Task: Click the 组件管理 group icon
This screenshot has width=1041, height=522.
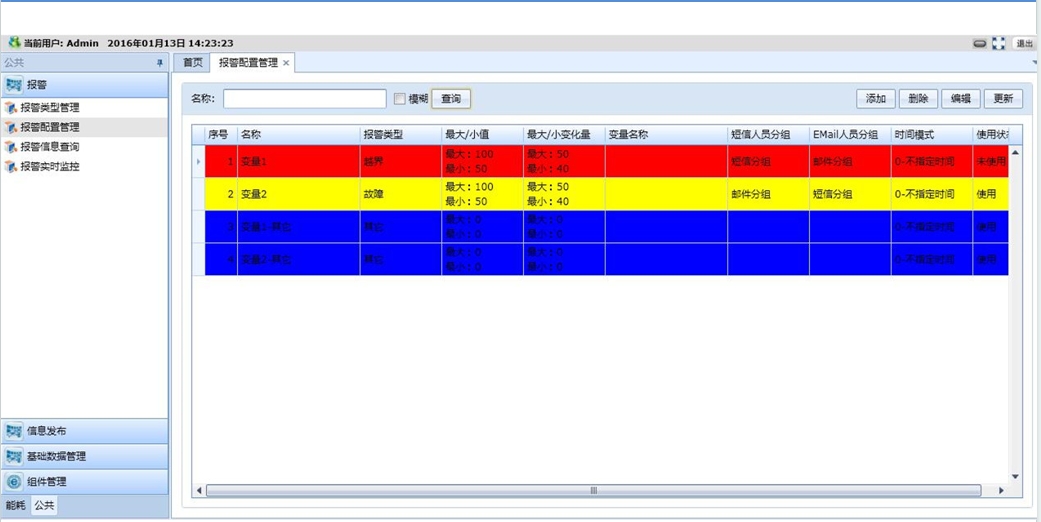Action: [x=14, y=481]
